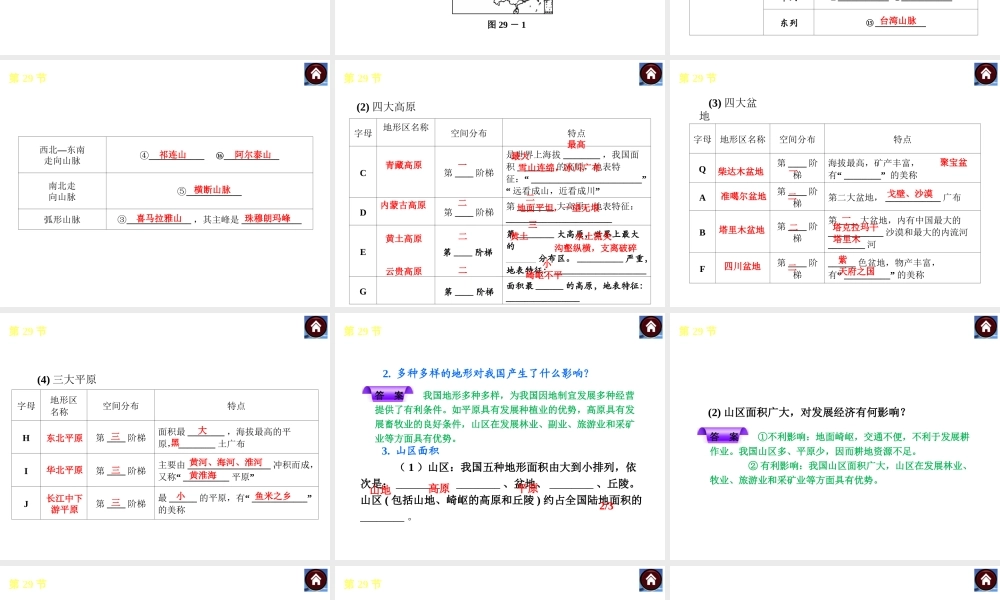Click the 东列 table cell

coord(789,23)
